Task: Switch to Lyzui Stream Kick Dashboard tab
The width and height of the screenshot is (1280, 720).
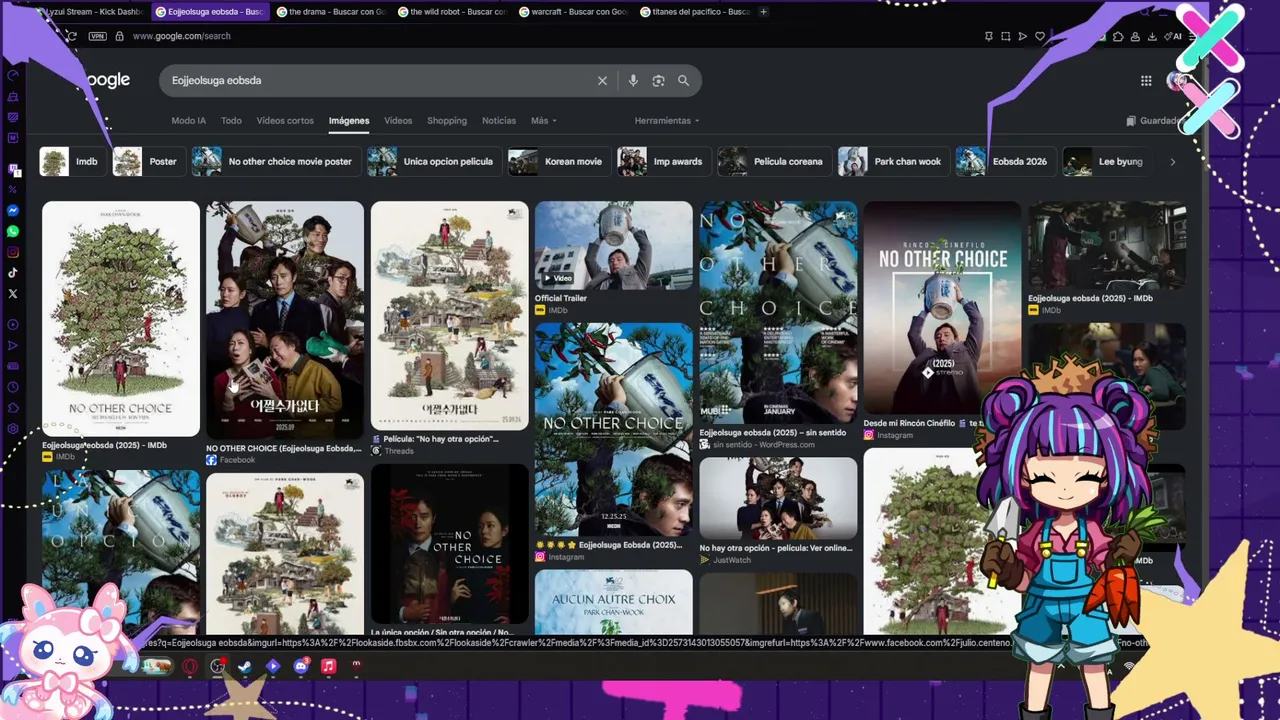Action: tap(93, 12)
